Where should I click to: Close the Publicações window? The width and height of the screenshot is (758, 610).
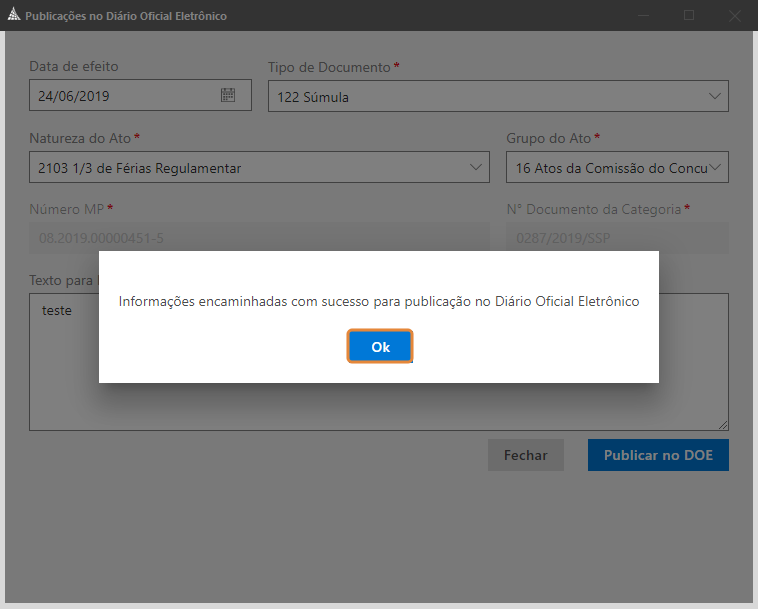pos(735,15)
